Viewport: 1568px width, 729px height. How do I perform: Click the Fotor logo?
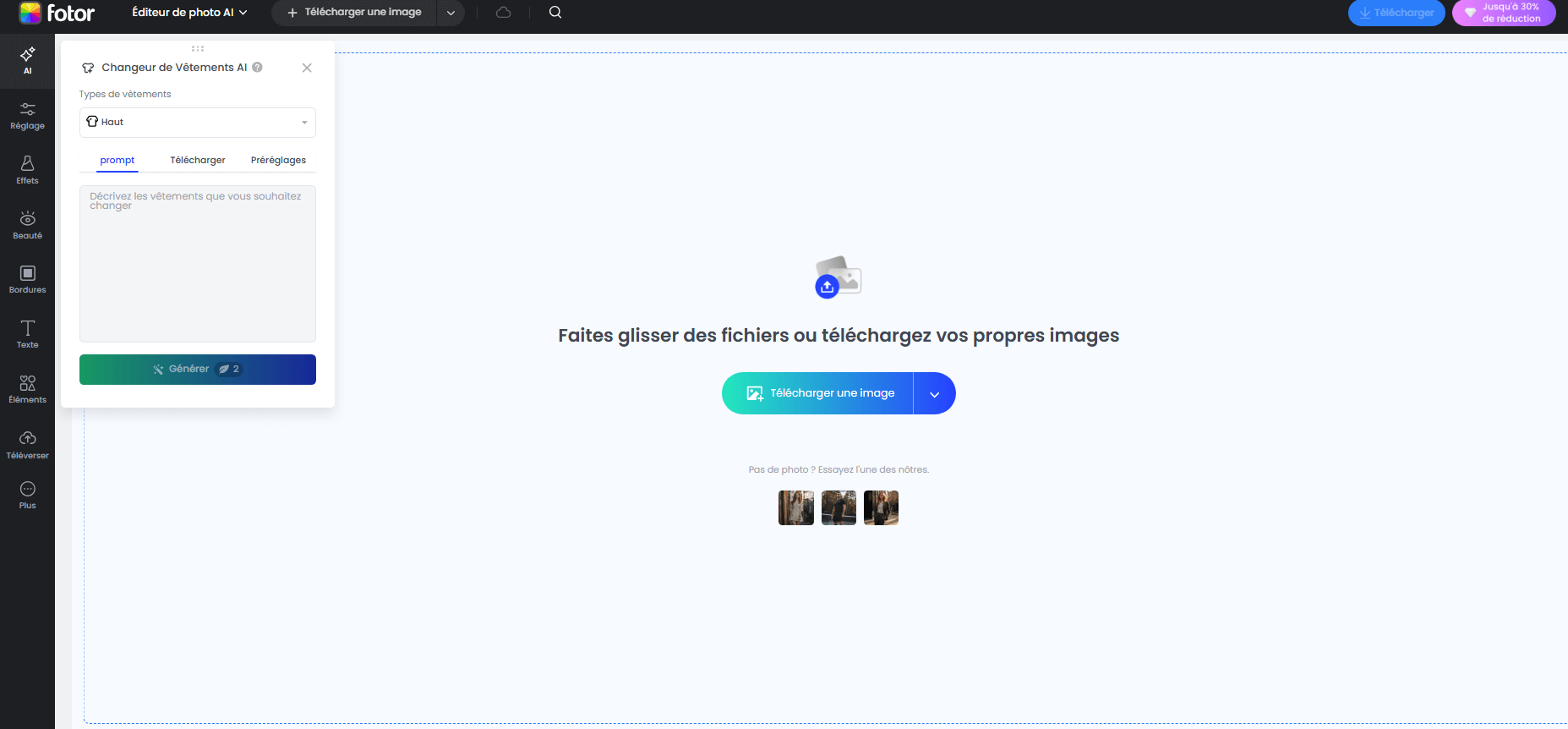[x=57, y=13]
